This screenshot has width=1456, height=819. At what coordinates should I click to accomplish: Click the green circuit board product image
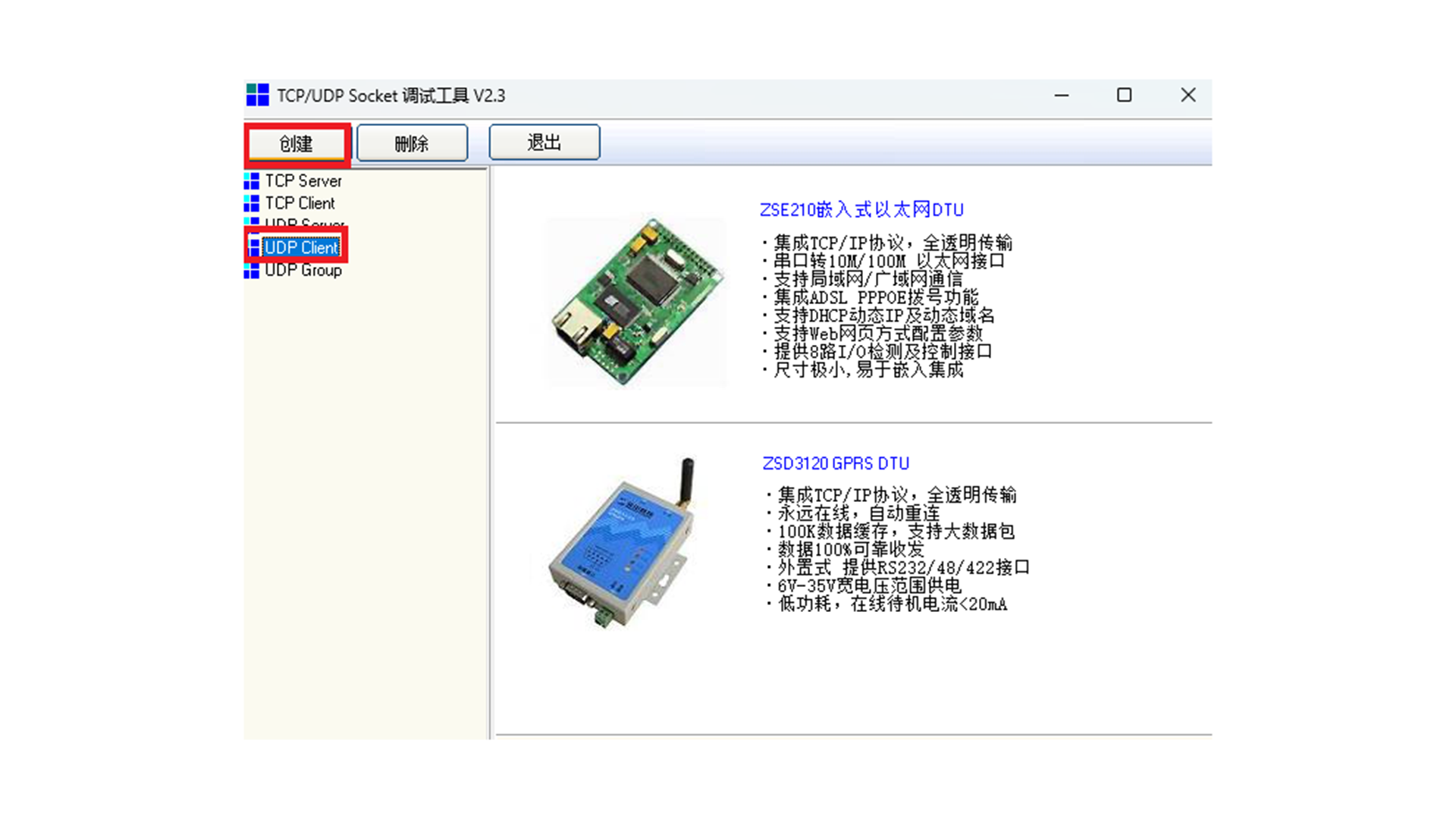pos(635,302)
